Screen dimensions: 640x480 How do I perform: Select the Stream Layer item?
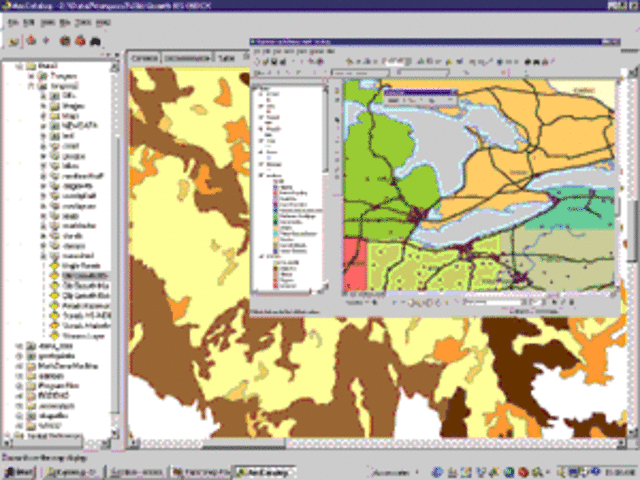tap(84, 336)
